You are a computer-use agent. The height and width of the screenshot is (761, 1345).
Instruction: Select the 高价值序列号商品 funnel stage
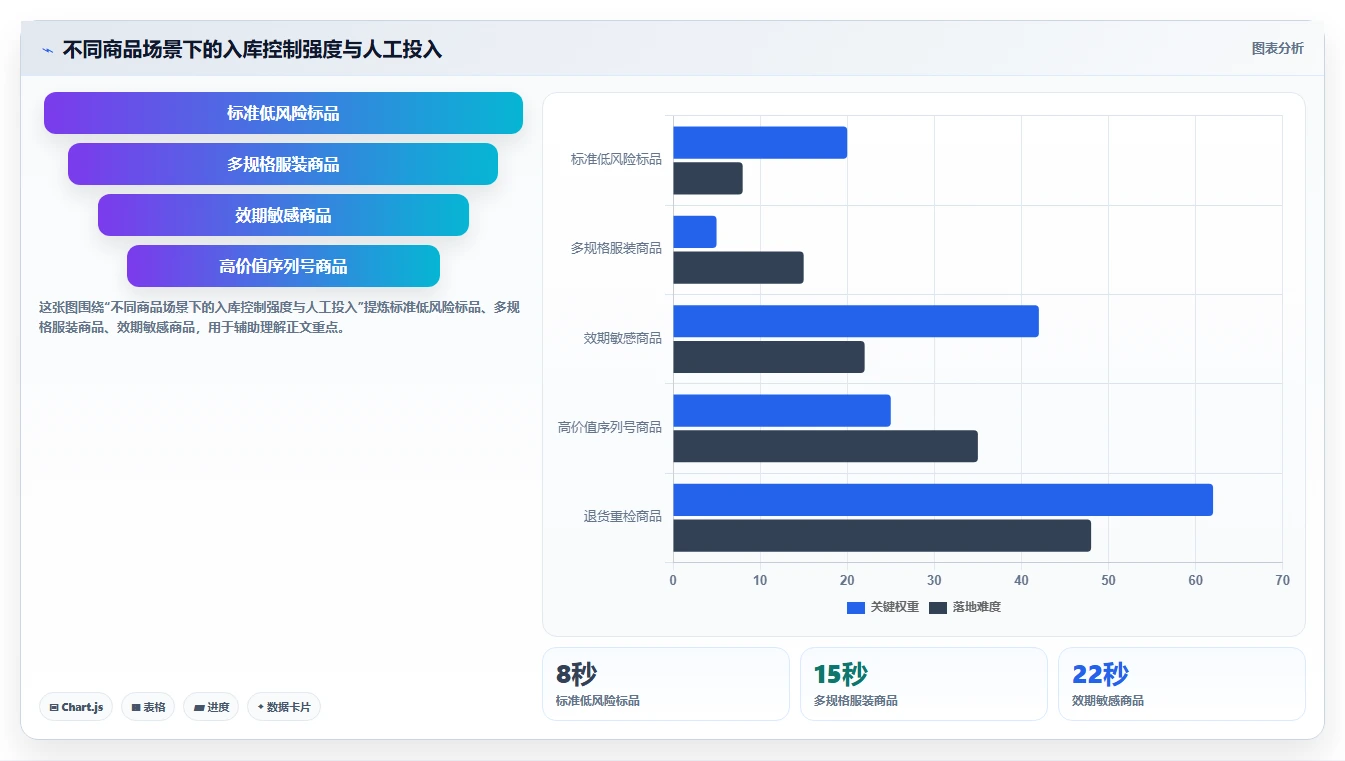tap(283, 266)
